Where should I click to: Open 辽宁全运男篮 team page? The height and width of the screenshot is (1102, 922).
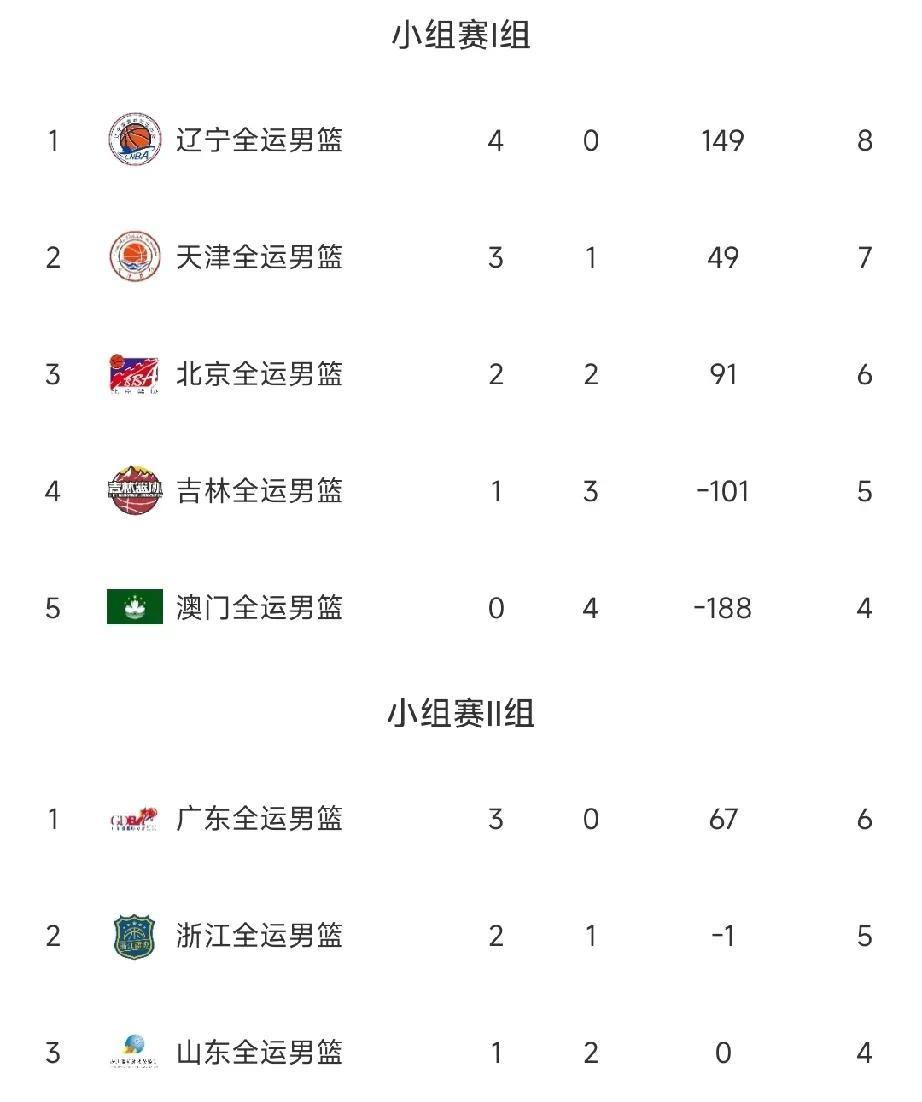coord(260,140)
